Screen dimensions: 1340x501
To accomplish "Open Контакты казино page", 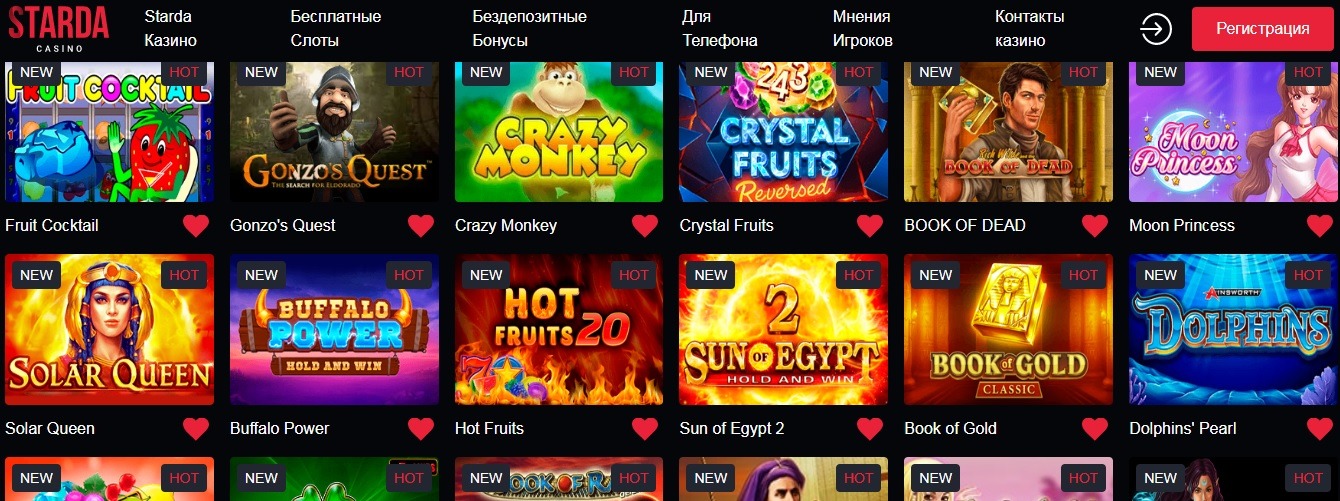I will [1030, 29].
